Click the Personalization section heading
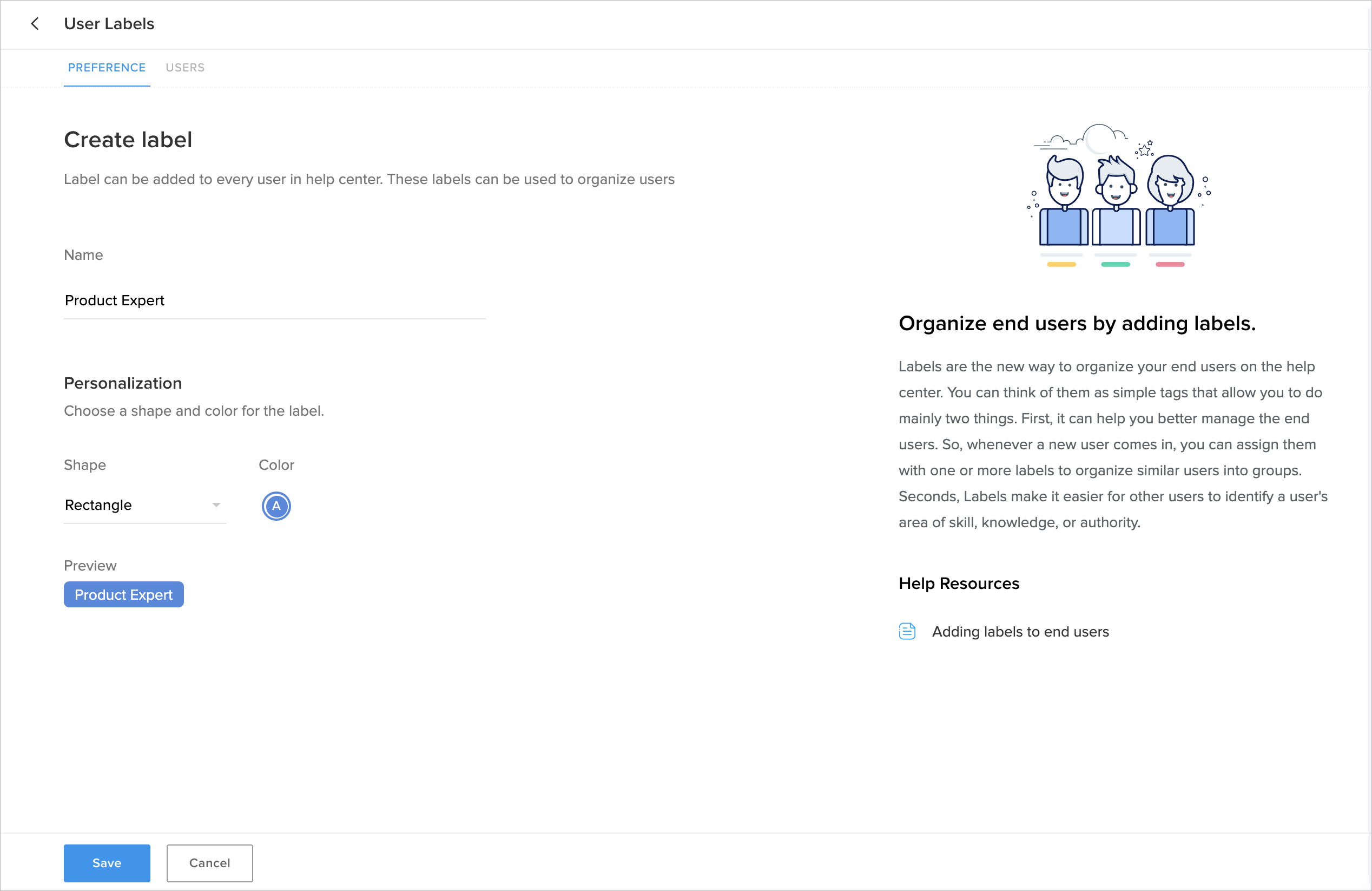Image resolution: width=1372 pixels, height=891 pixels. tap(123, 383)
